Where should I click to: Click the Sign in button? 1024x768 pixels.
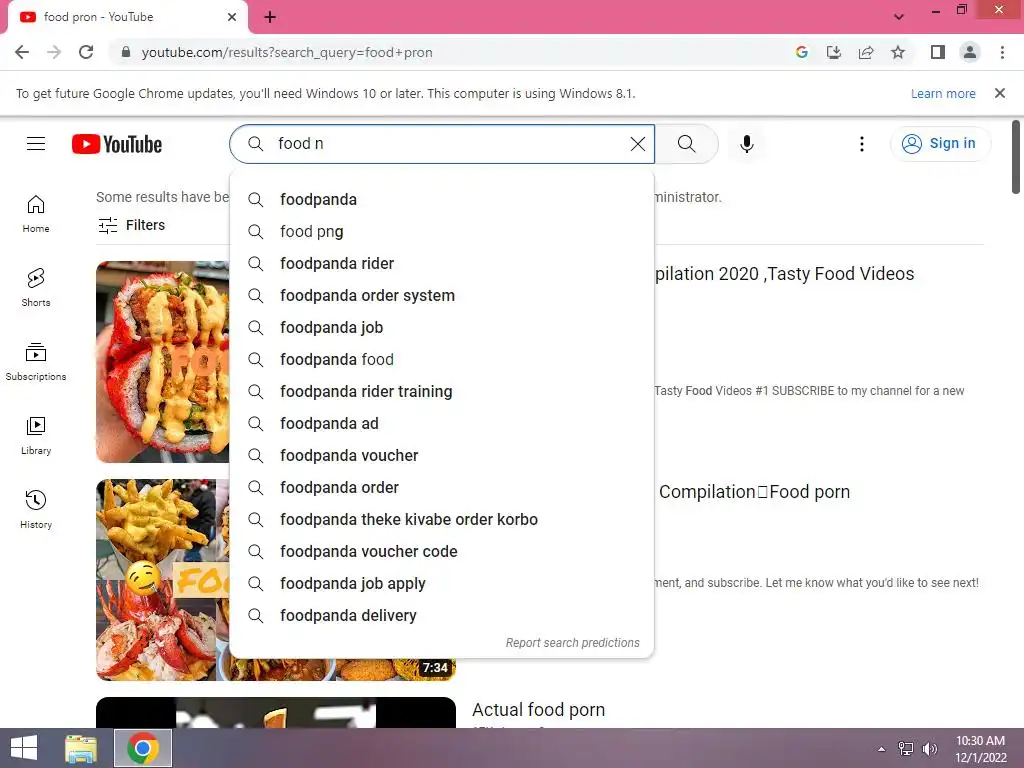coord(940,144)
